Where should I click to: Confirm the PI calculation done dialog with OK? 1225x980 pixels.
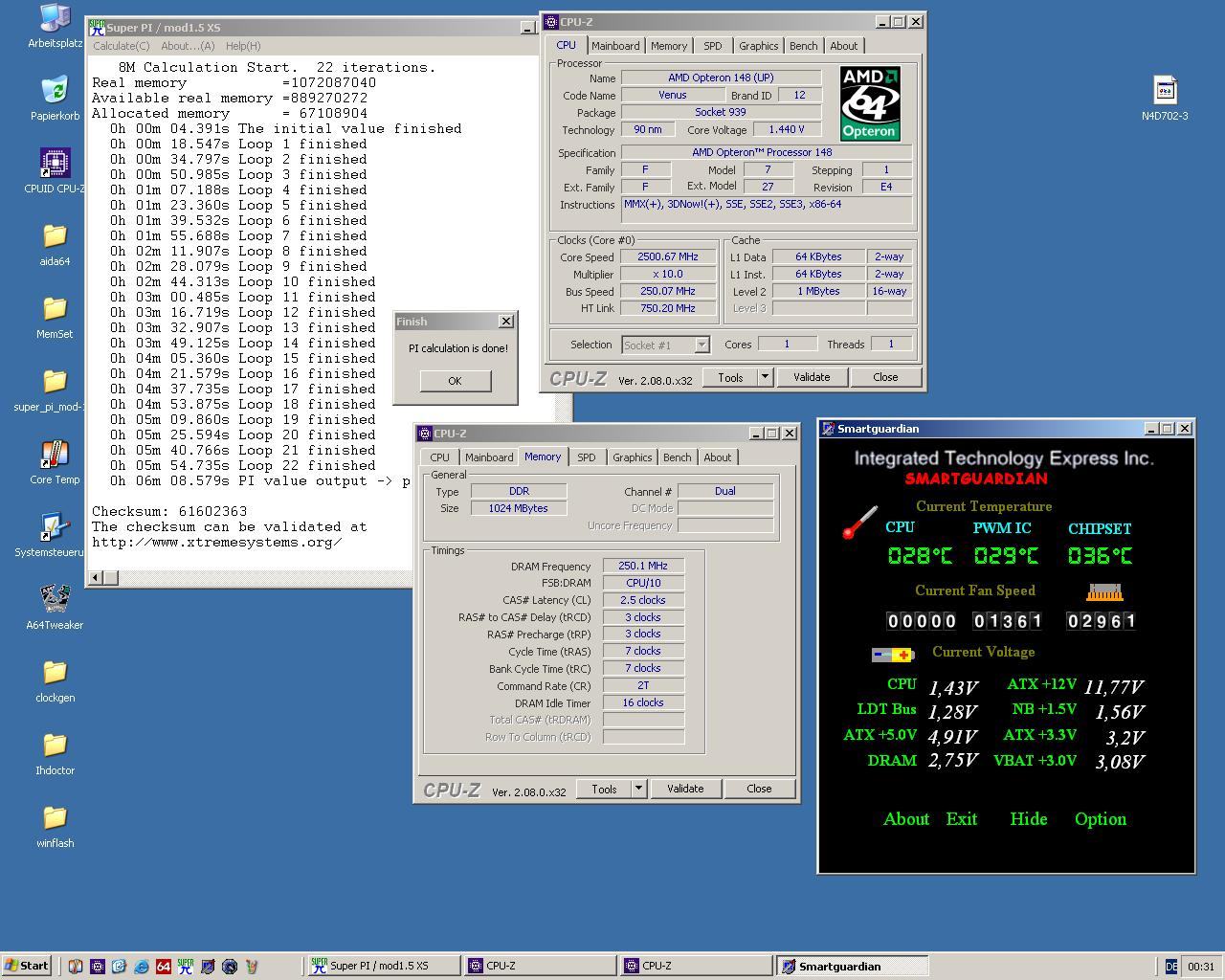455,380
